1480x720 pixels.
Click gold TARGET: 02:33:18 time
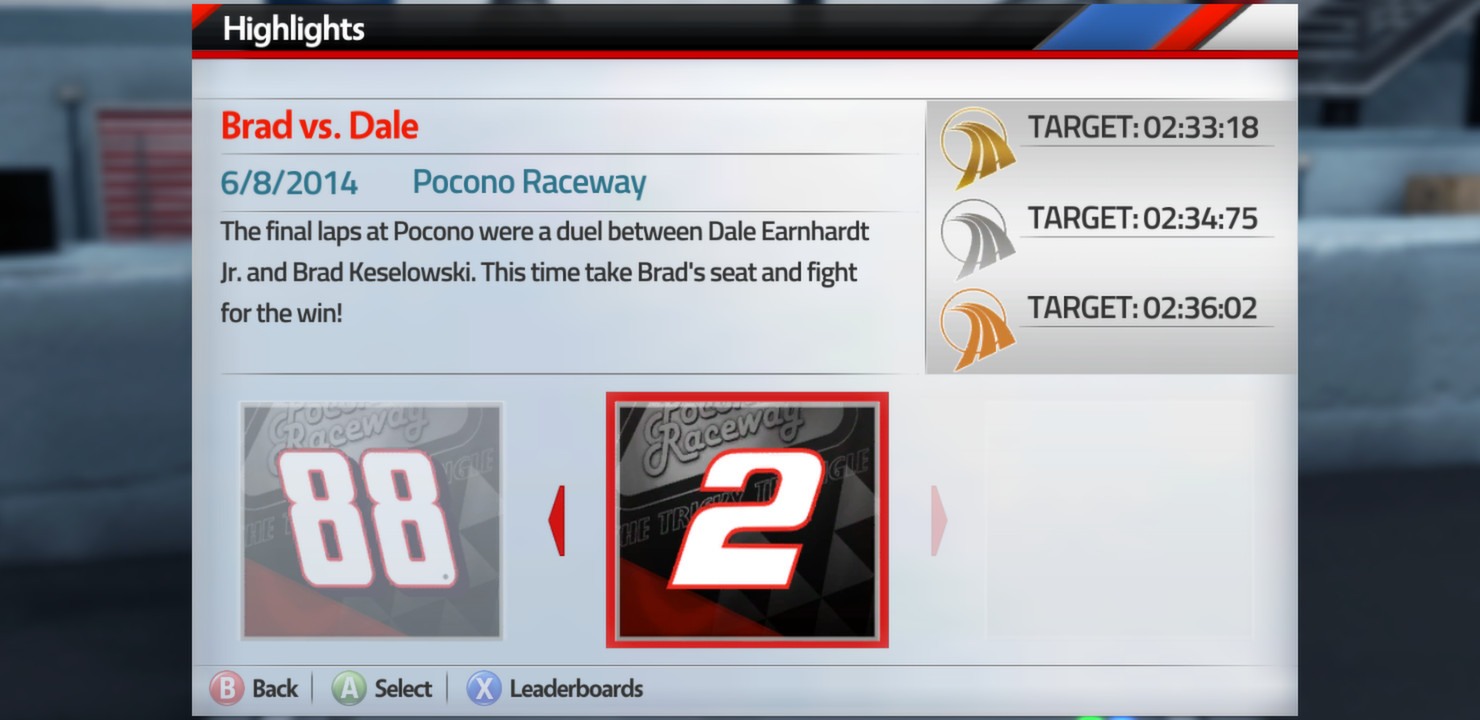click(x=1143, y=127)
